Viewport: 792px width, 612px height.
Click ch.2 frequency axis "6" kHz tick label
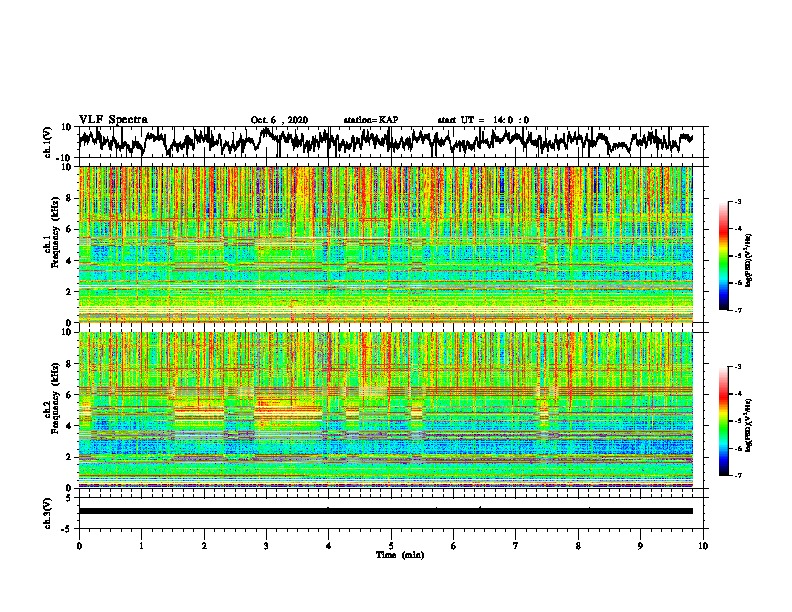click(68, 395)
